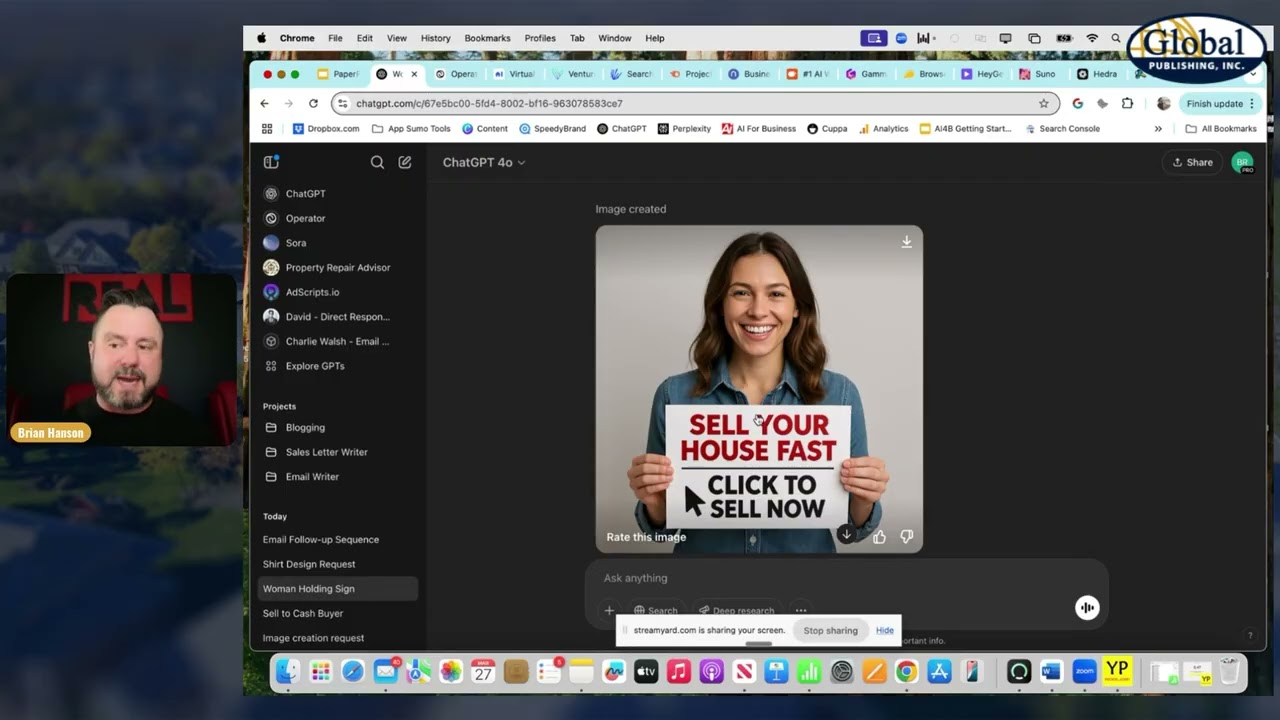Hide the streamyard screen-sharing notice
The height and width of the screenshot is (720, 1280).
pos(885,631)
